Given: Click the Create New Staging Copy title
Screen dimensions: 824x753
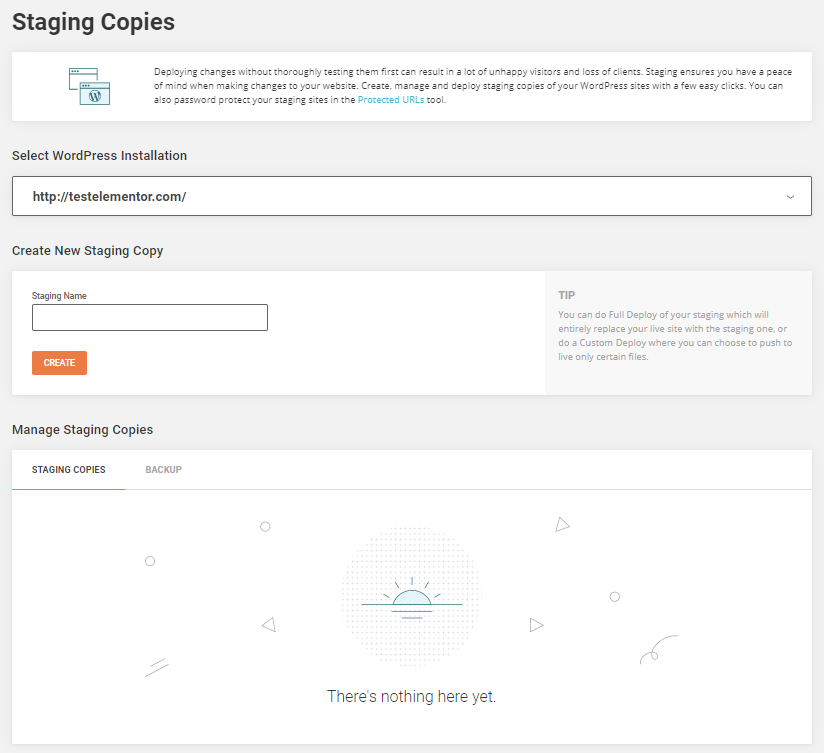Looking at the screenshot, I should click(x=88, y=251).
